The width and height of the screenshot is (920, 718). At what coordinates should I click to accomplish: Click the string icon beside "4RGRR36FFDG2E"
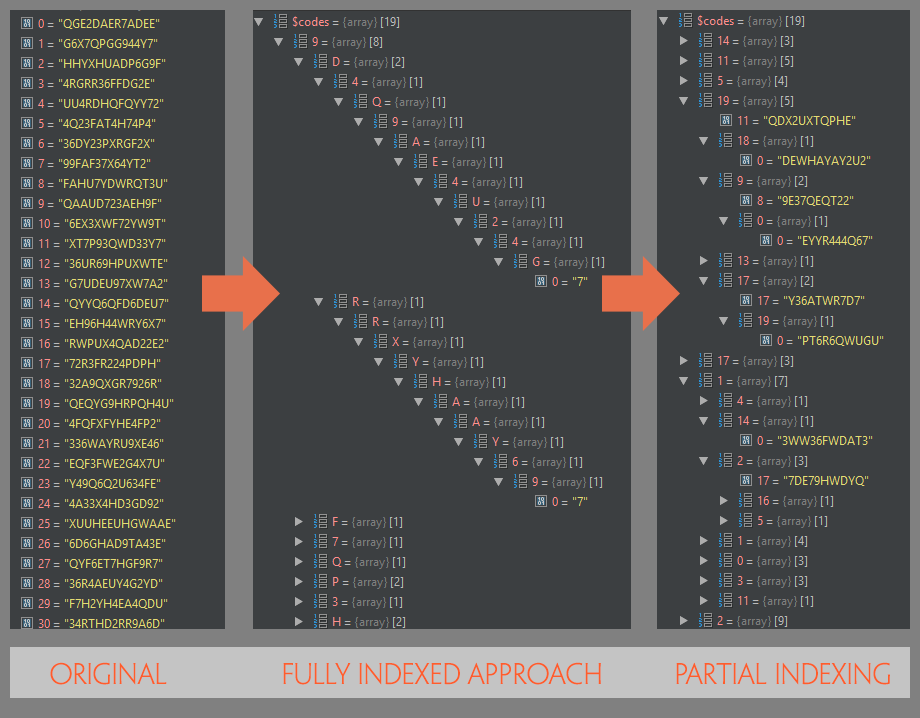(26, 83)
